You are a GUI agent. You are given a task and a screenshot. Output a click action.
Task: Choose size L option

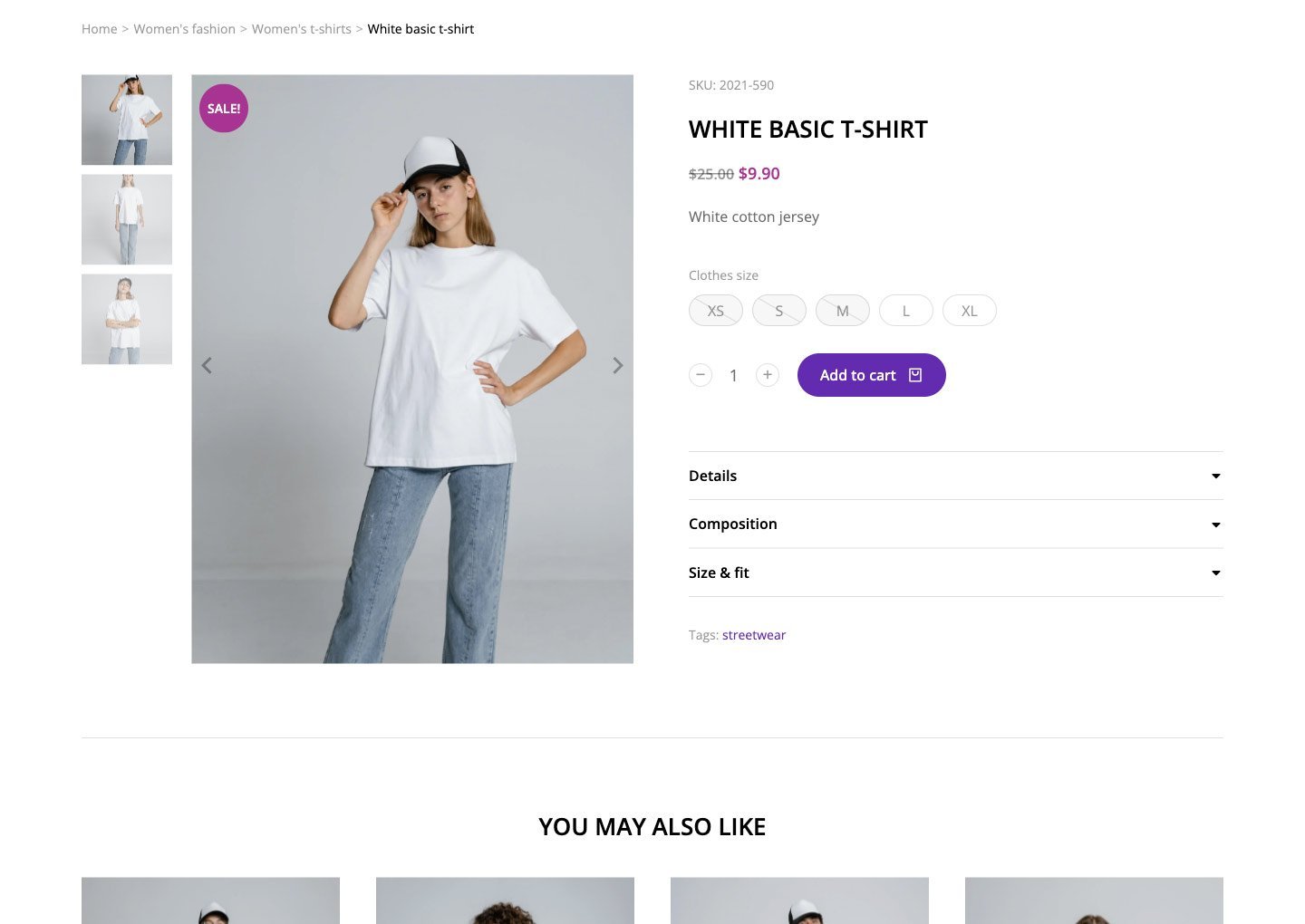pos(906,311)
